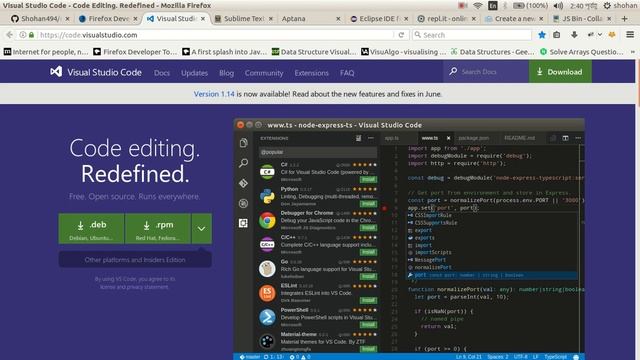This screenshot has height=360, width=640.
Task: Open the Blog menu item
Action: (226, 73)
